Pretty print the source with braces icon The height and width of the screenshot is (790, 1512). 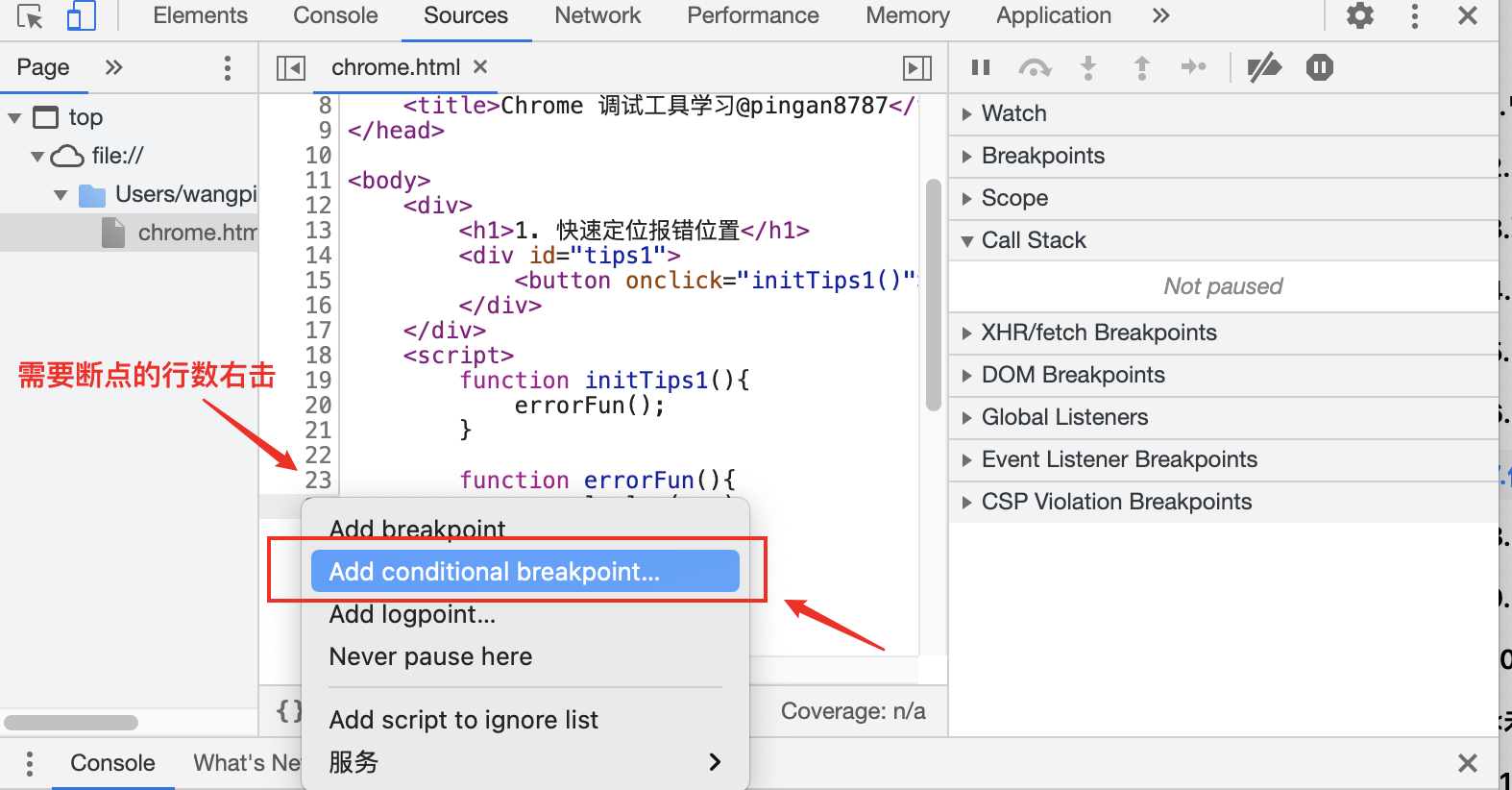click(288, 711)
